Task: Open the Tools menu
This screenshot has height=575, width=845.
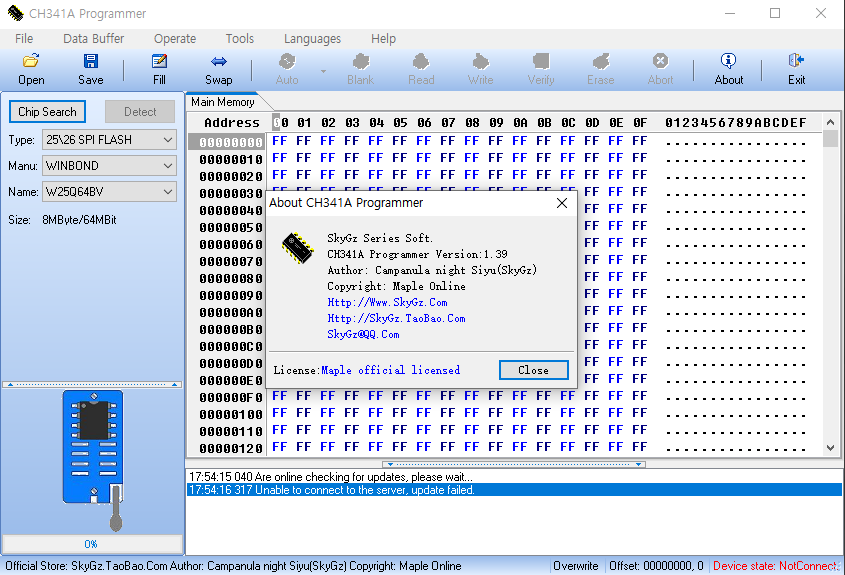Action: pos(239,39)
